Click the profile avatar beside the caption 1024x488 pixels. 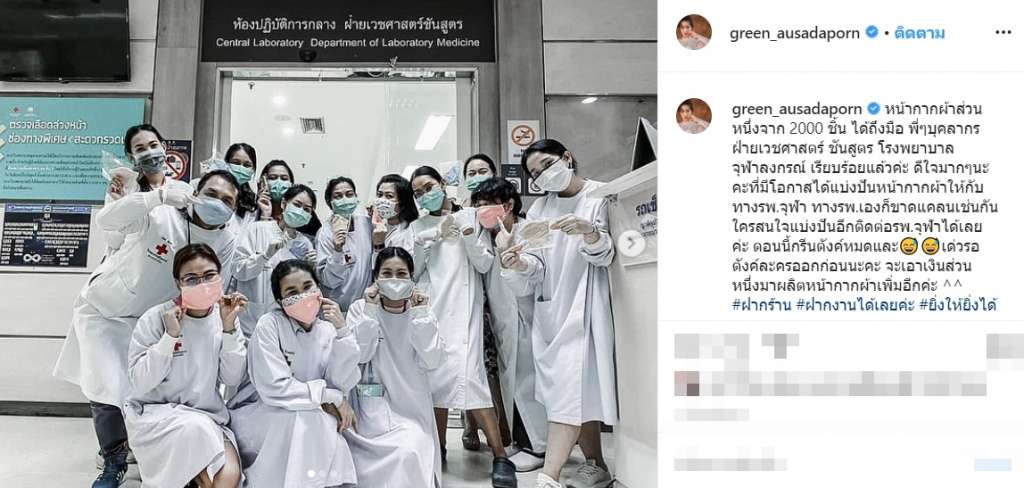694,116
